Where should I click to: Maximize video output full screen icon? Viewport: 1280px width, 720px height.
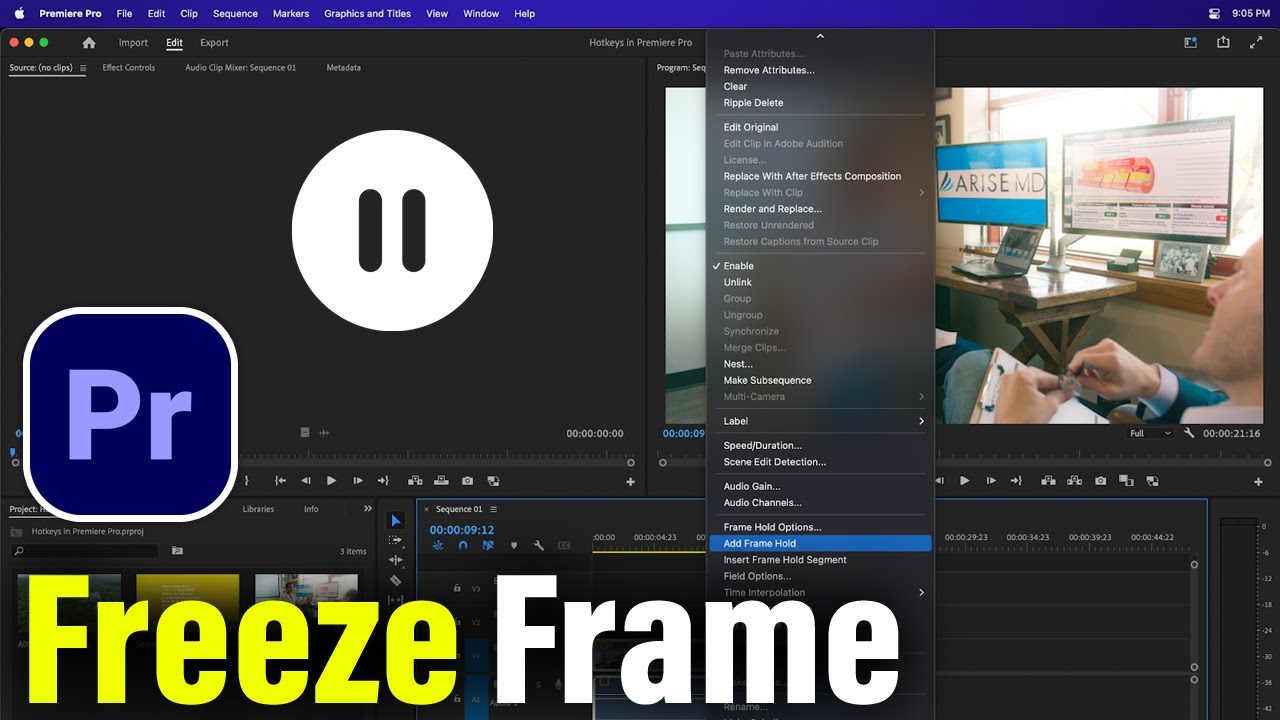click(1256, 43)
